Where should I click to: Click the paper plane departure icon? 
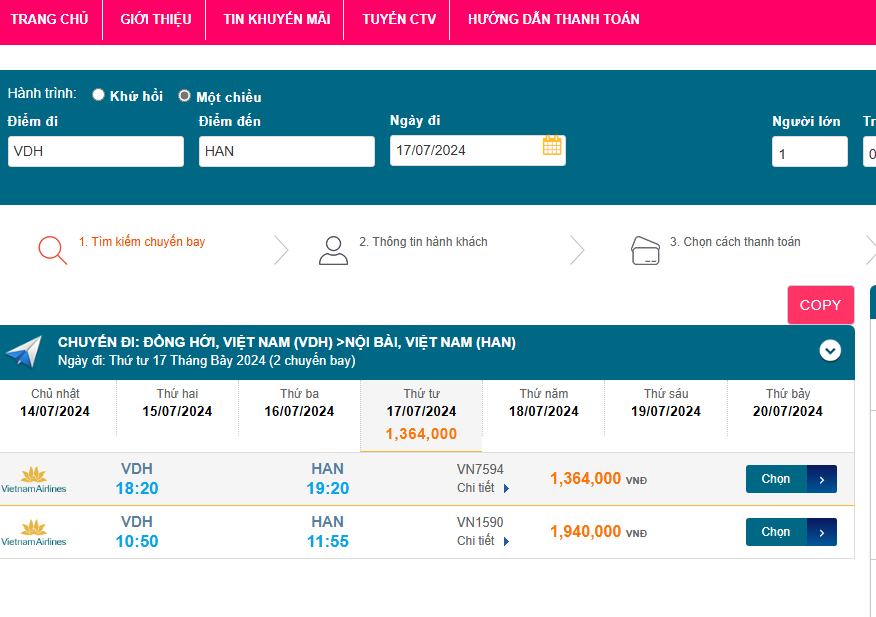point(24,351)
